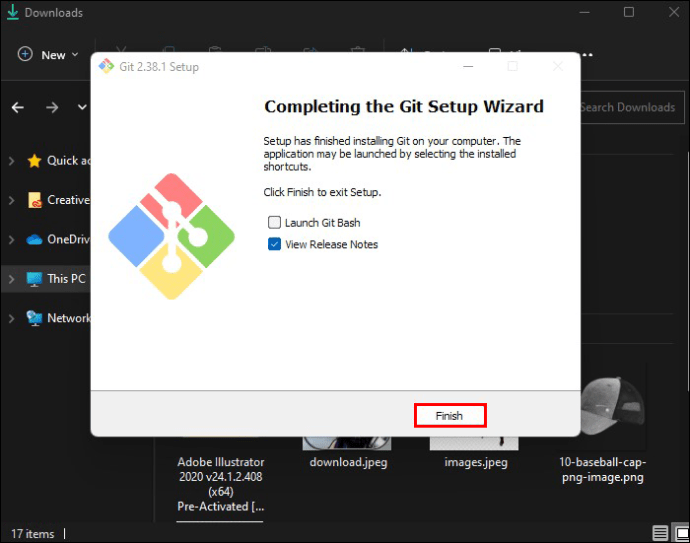Viewport: 690px width, 543px height.
Task: Click the Downloads title bar icon
Action: point(13,12)
